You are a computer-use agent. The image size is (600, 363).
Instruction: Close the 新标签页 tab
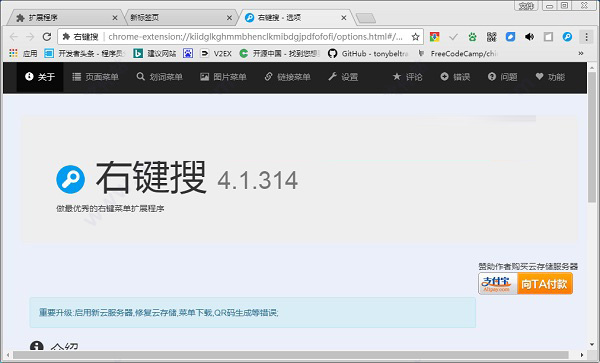pos(229,18)
